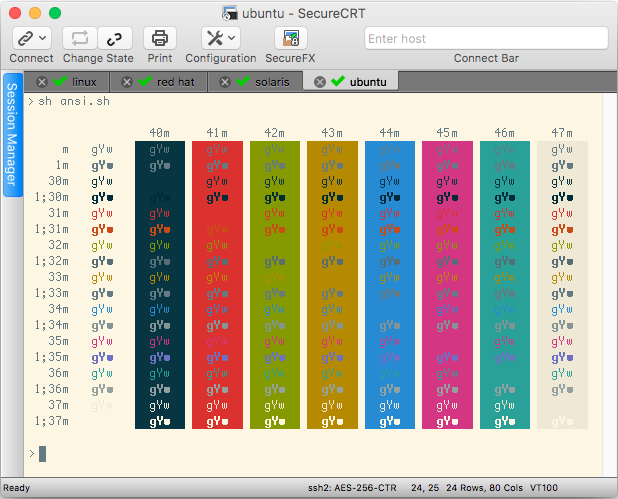This screenshot has width=618, height=499.
Task: Focus the Enter host field
Action: tap(486, 38)
